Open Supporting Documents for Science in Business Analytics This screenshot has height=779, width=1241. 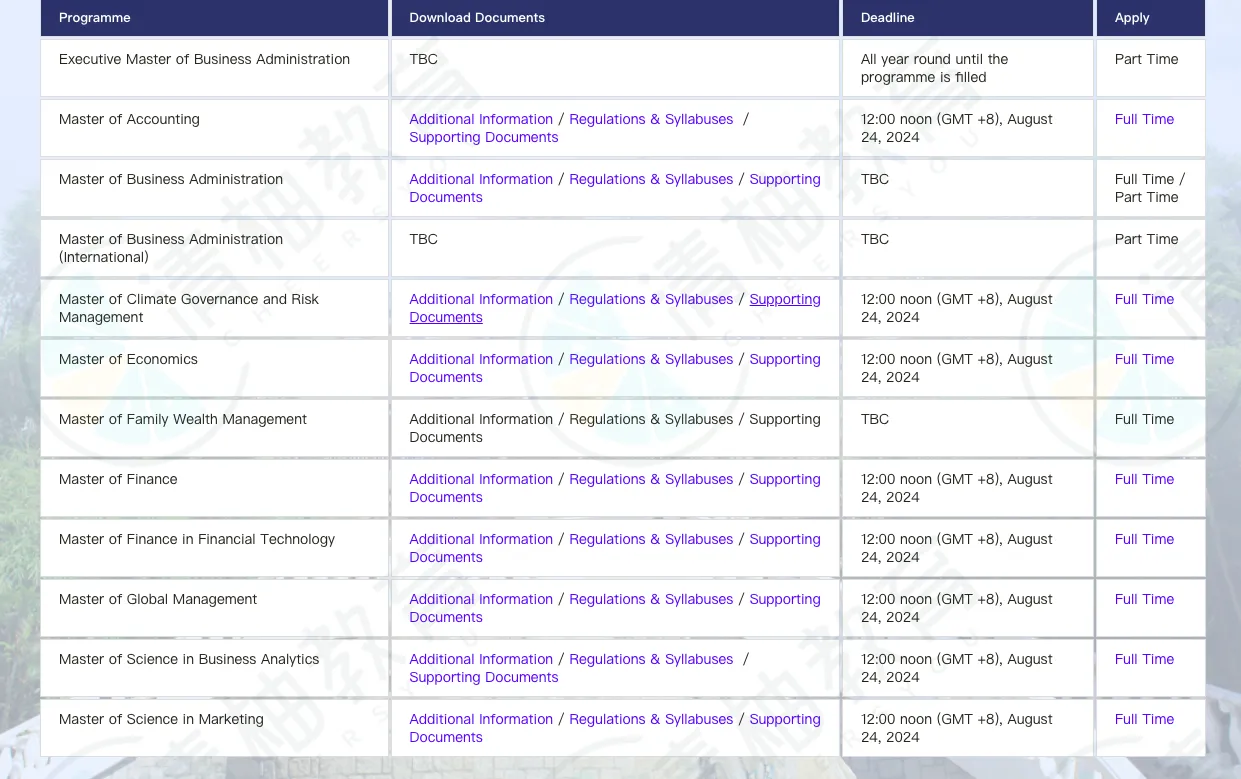(x=483, y=677)
